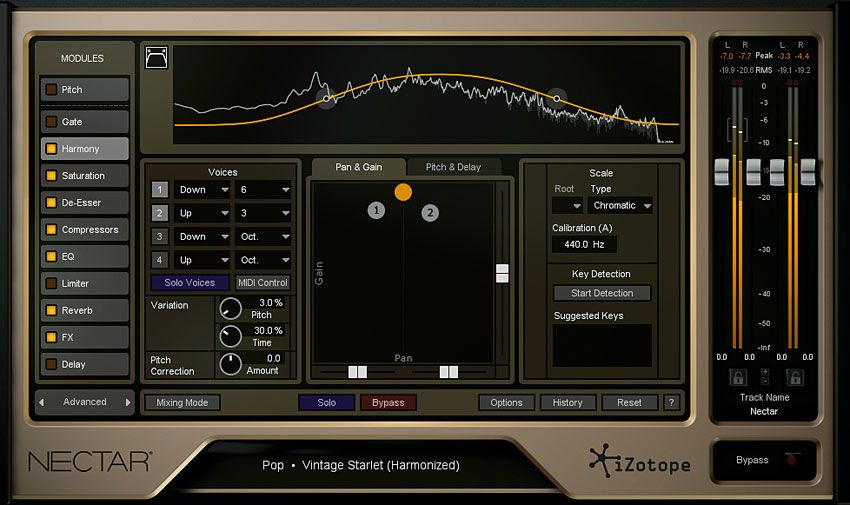Image resolution: width=850 pixels, height=505 pixels.
Task: Enable the Limiter module
Action: pos(51,283)
